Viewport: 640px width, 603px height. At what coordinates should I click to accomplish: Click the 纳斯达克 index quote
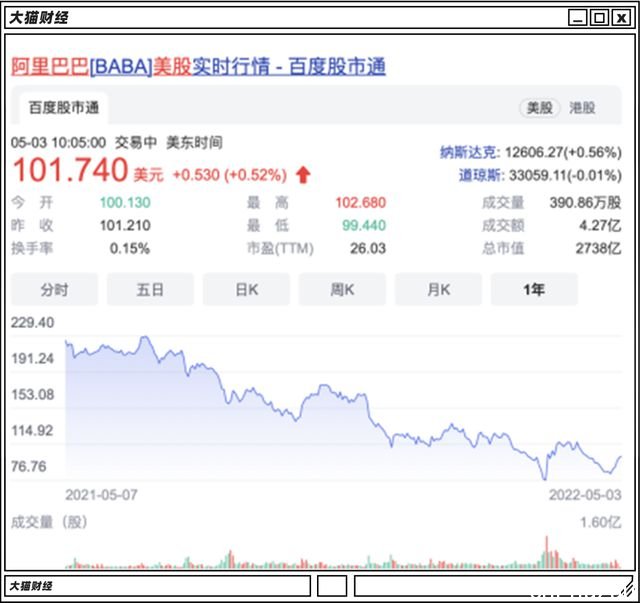pyautogui.click(x=531, y=152)
